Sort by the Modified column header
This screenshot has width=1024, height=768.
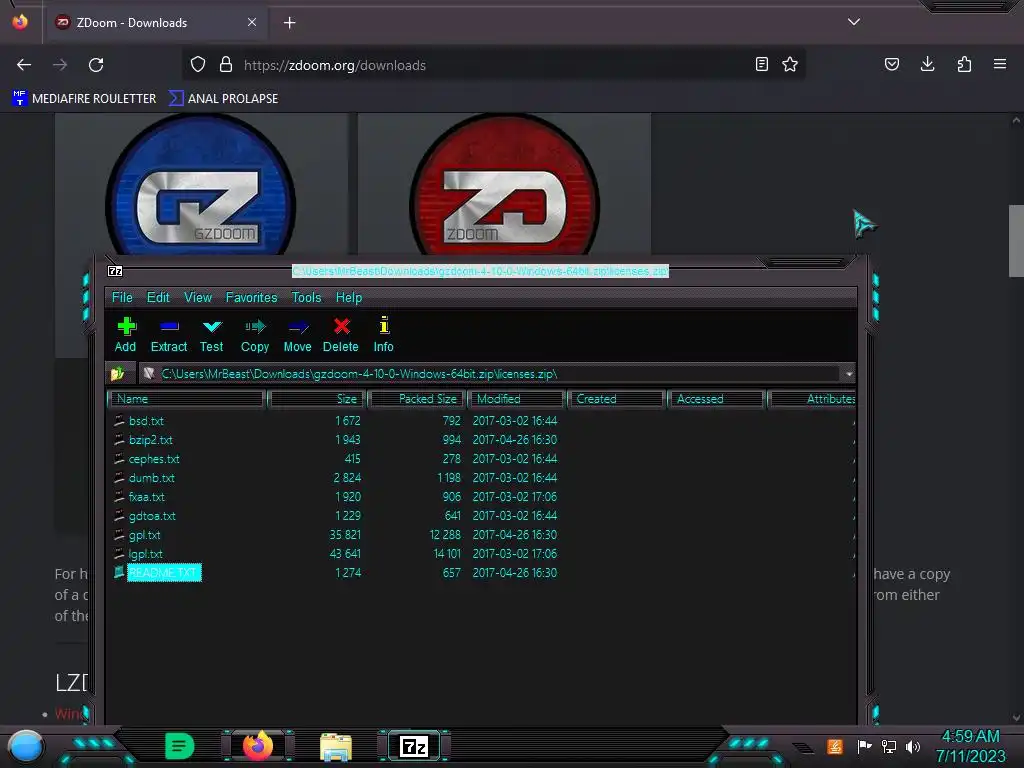[517, 399]
